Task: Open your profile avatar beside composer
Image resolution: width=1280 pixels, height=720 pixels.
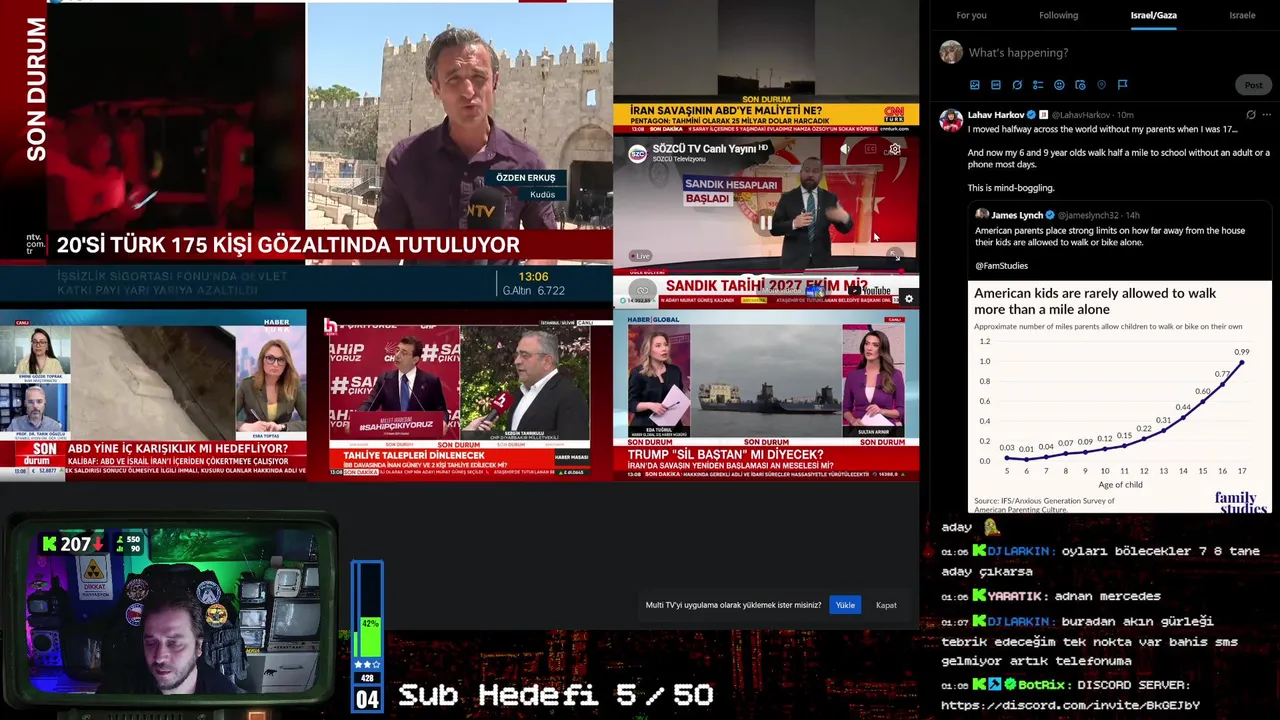Action: (951, 52)
